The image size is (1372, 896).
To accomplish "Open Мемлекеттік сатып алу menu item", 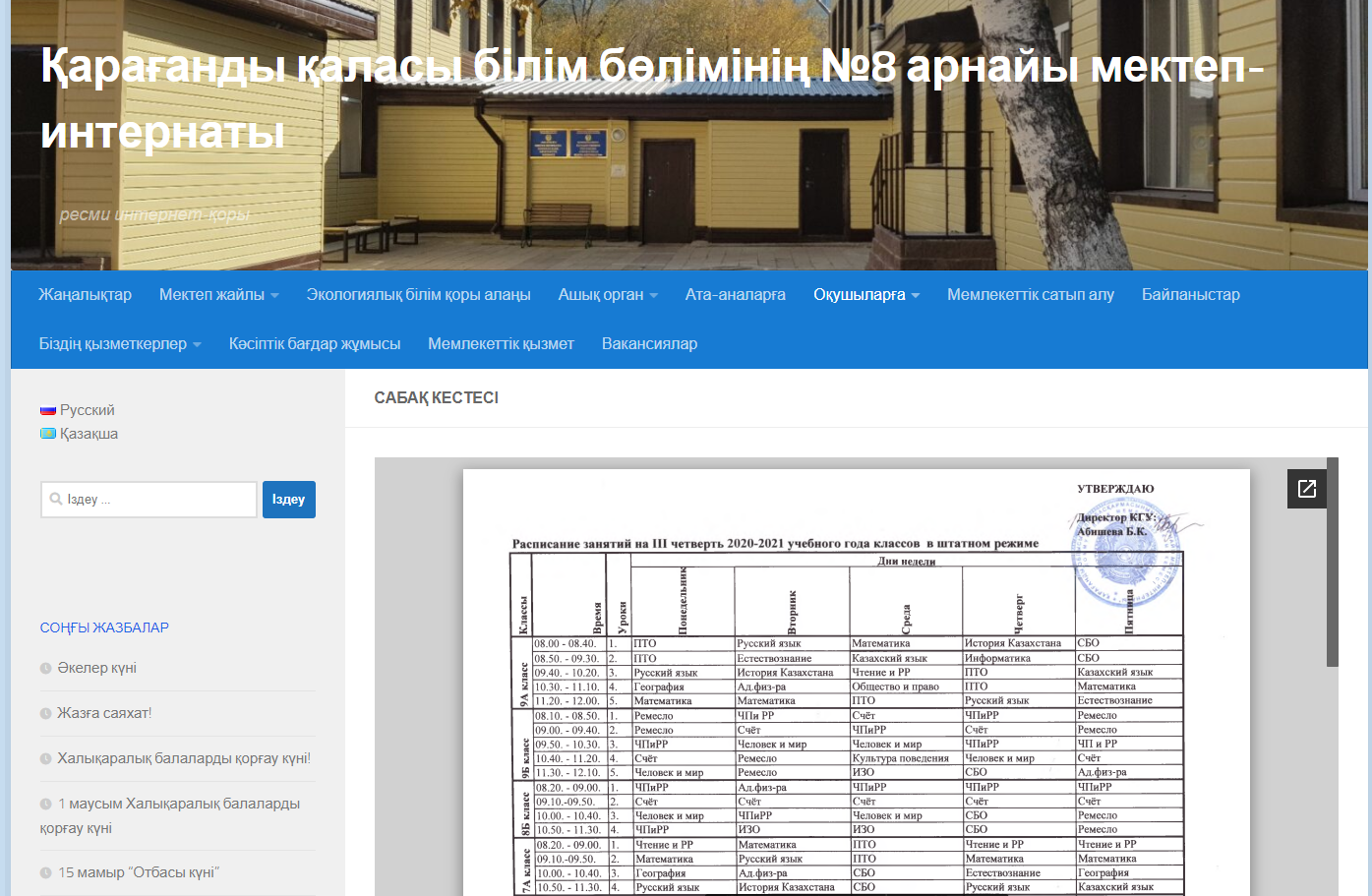I will tap(1031, 294).
